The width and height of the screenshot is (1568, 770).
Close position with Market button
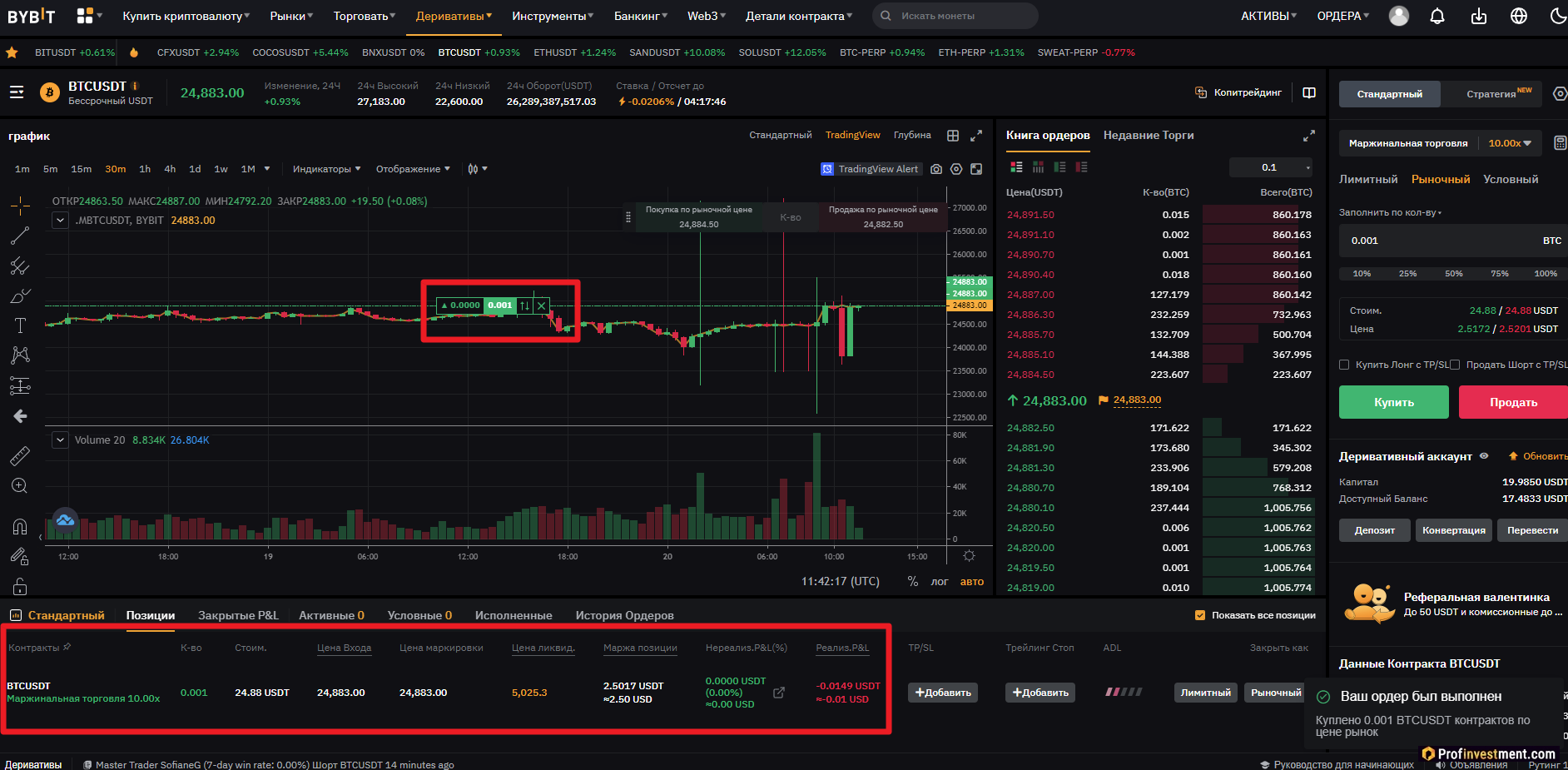[1276, 693]
